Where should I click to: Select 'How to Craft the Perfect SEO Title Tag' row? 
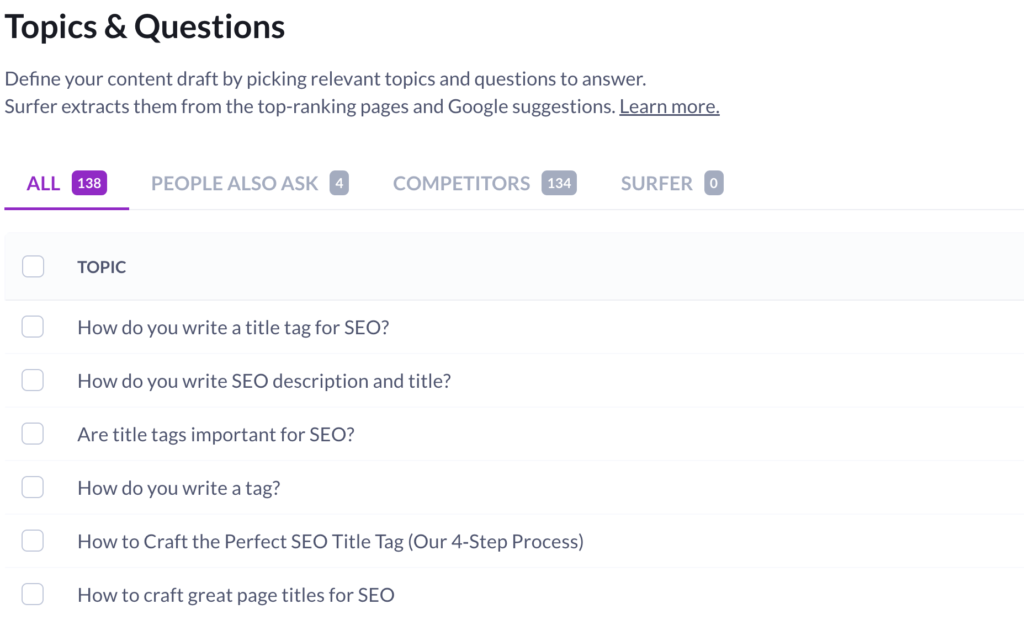[330, 540]
